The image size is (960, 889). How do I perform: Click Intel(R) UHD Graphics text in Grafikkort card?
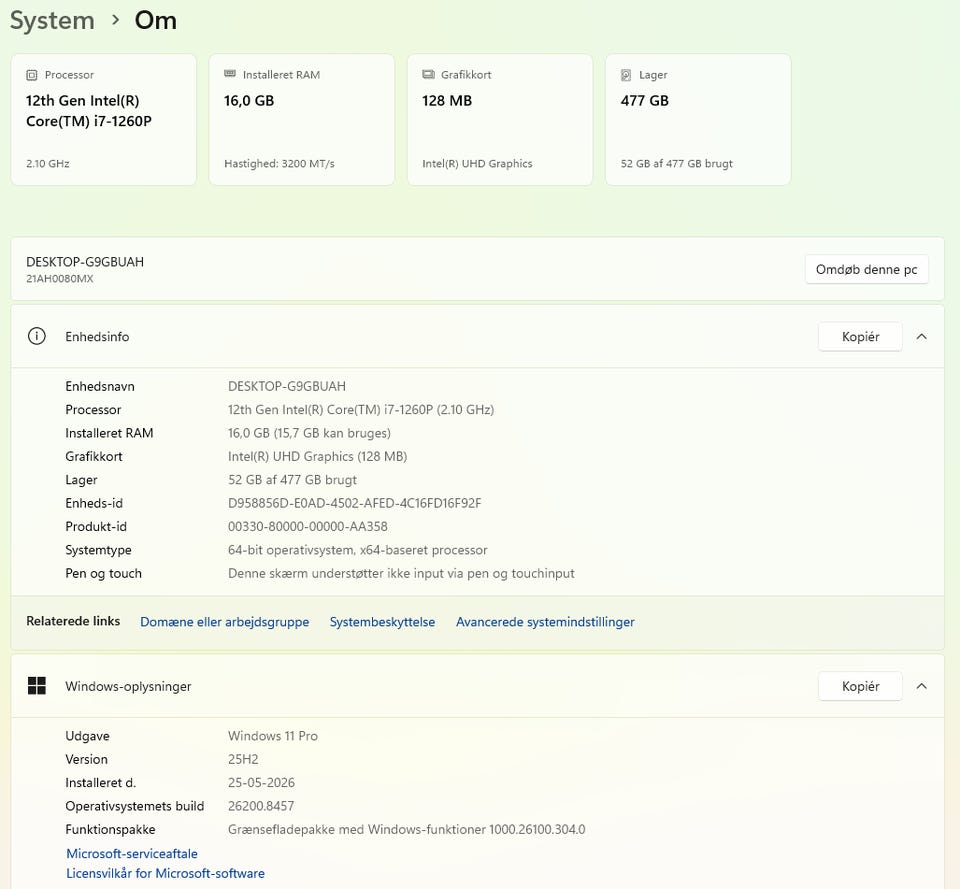pyautogui.click(x=477, y=163)
